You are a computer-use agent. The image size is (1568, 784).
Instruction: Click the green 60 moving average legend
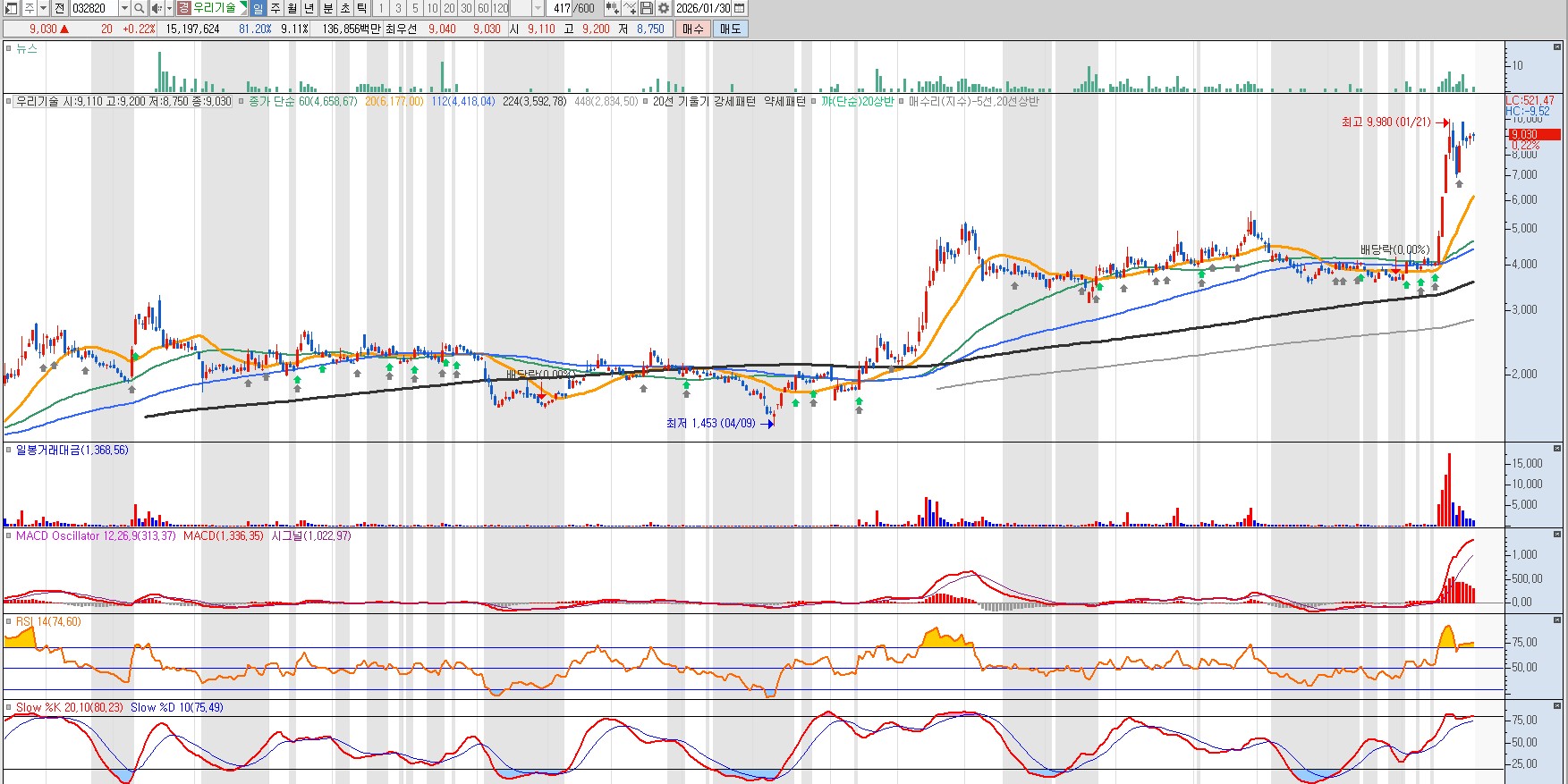327,102
